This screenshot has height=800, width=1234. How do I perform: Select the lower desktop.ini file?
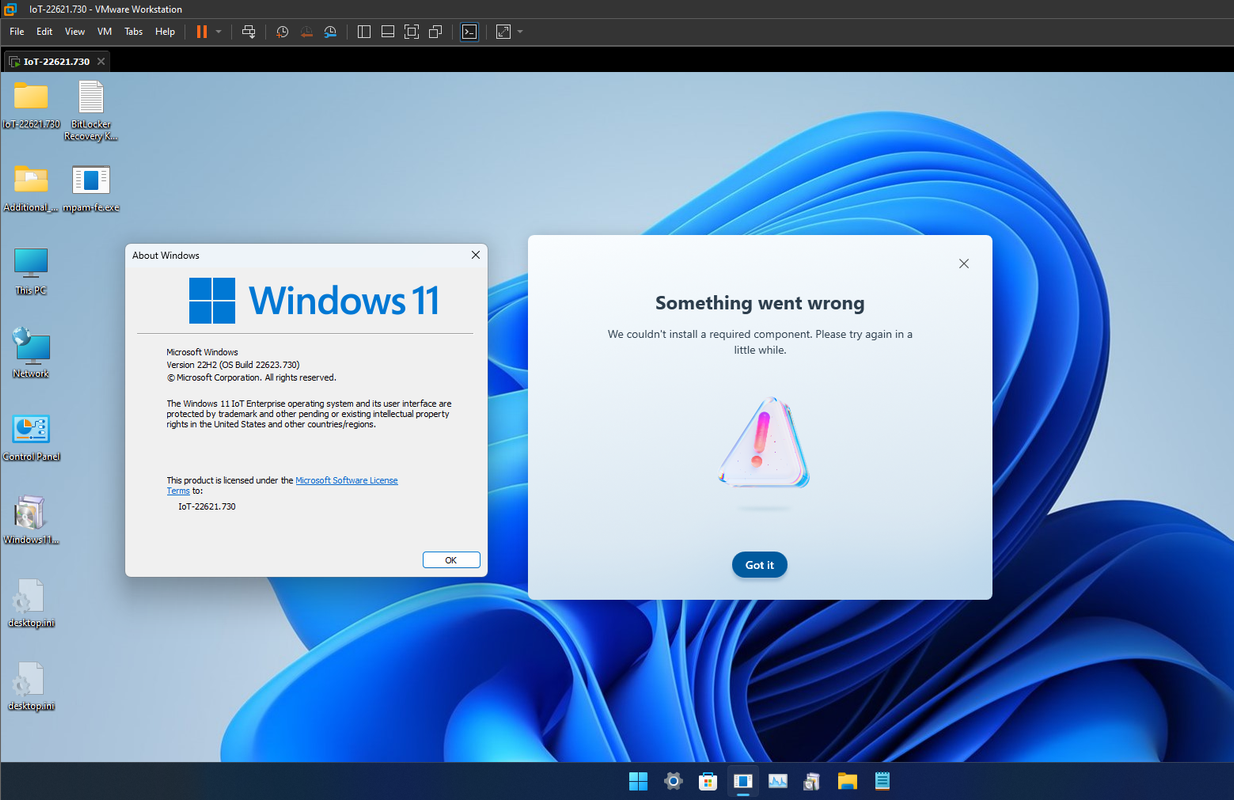31,686
